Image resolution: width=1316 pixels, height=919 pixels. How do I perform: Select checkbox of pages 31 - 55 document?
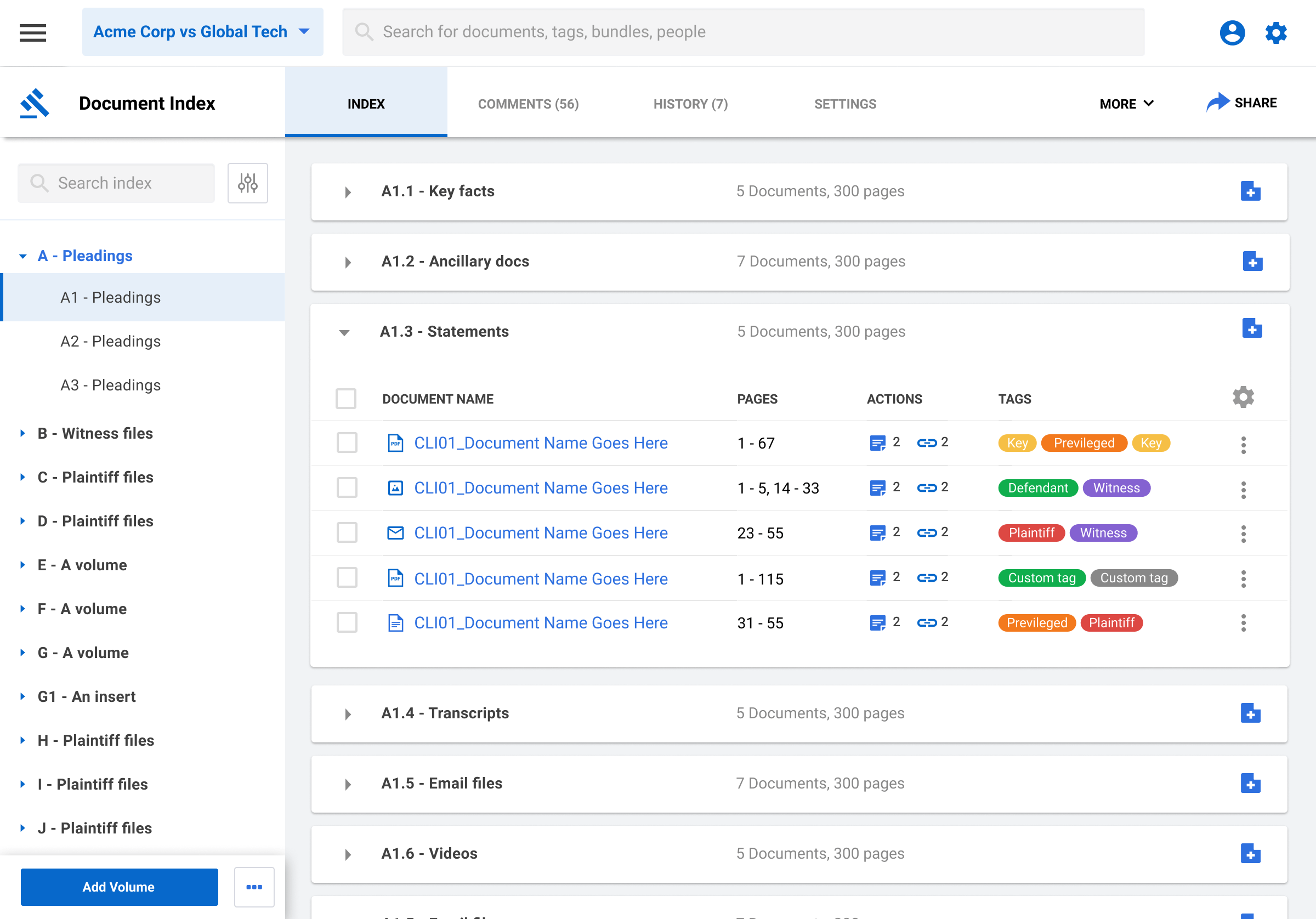[347, 622]
